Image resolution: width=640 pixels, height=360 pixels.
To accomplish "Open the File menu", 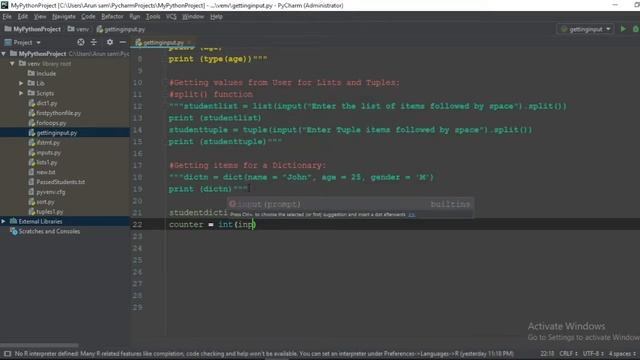I will [x=7, y=17].
